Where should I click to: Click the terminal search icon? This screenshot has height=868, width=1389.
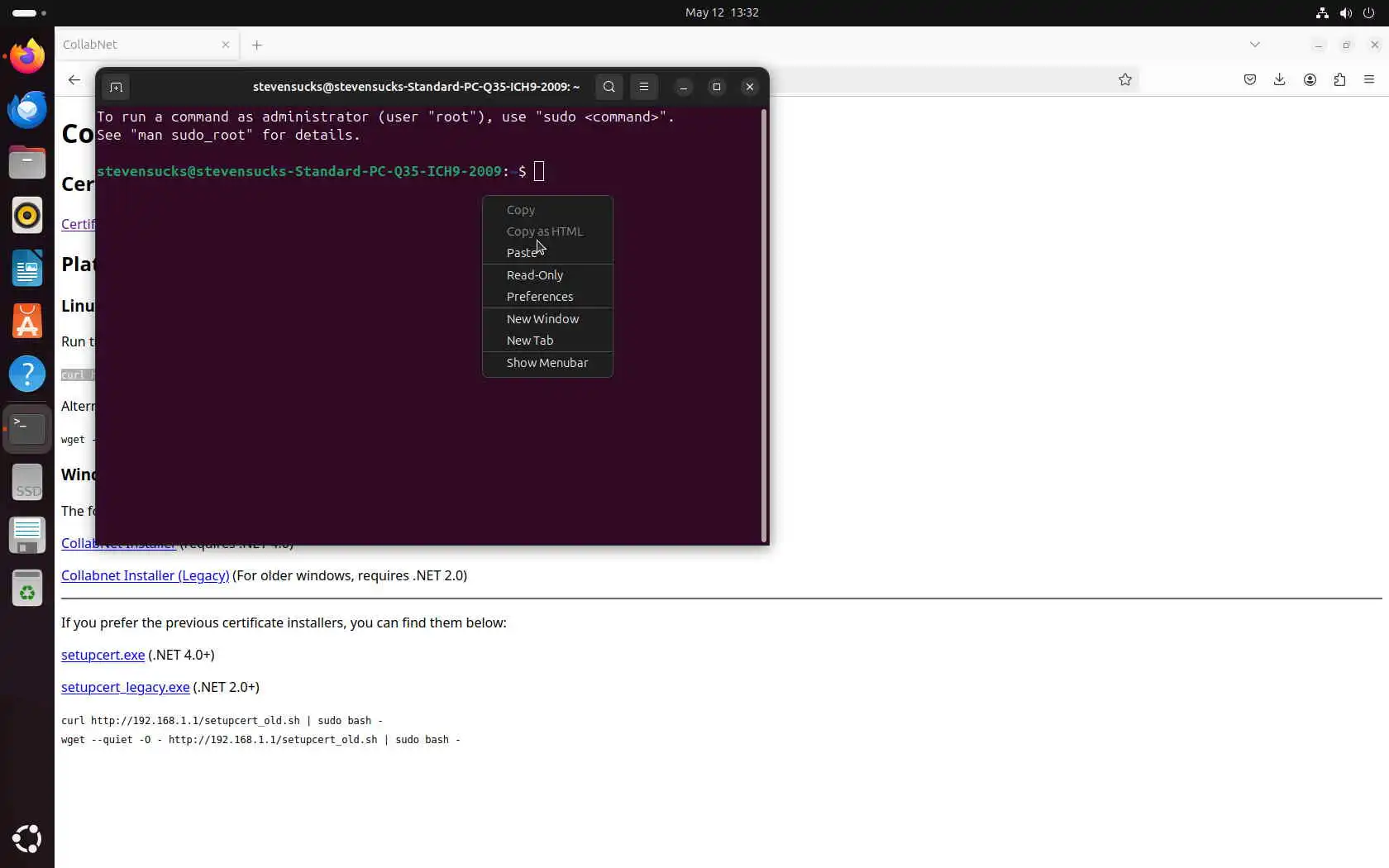click(609, 87)
